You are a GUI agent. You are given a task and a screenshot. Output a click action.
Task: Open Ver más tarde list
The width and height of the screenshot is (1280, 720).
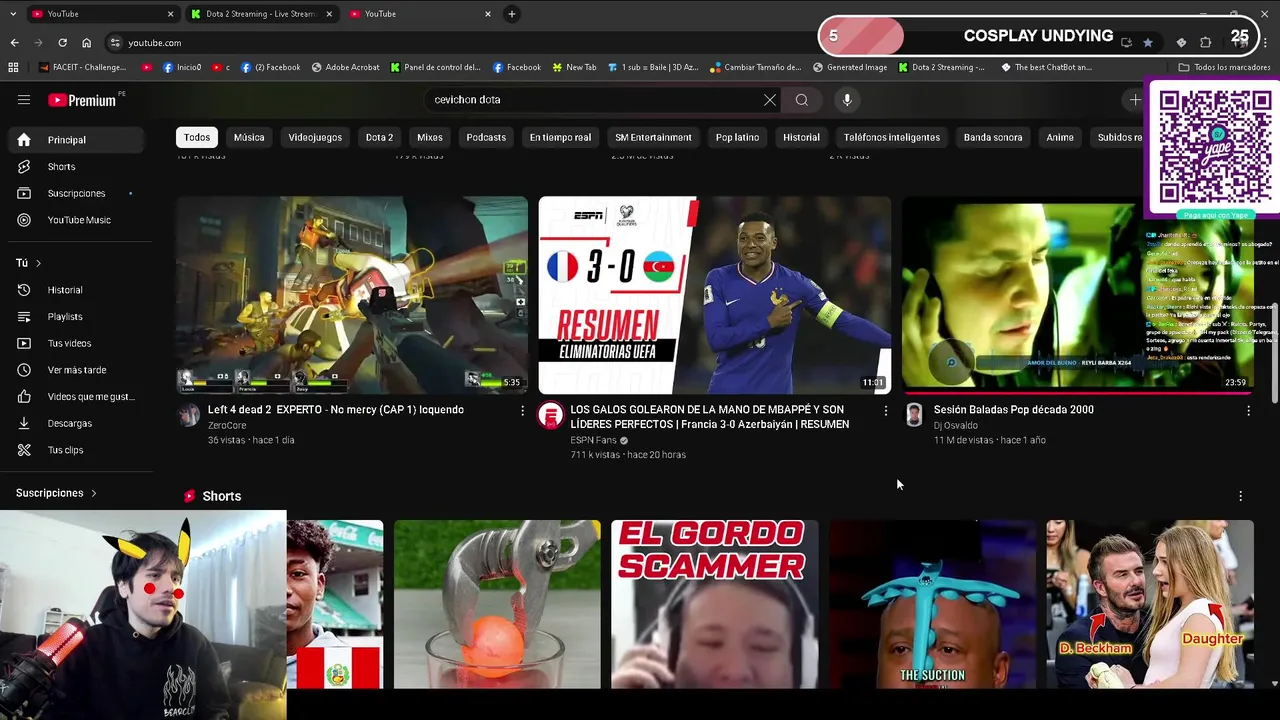tap(76, 370)
